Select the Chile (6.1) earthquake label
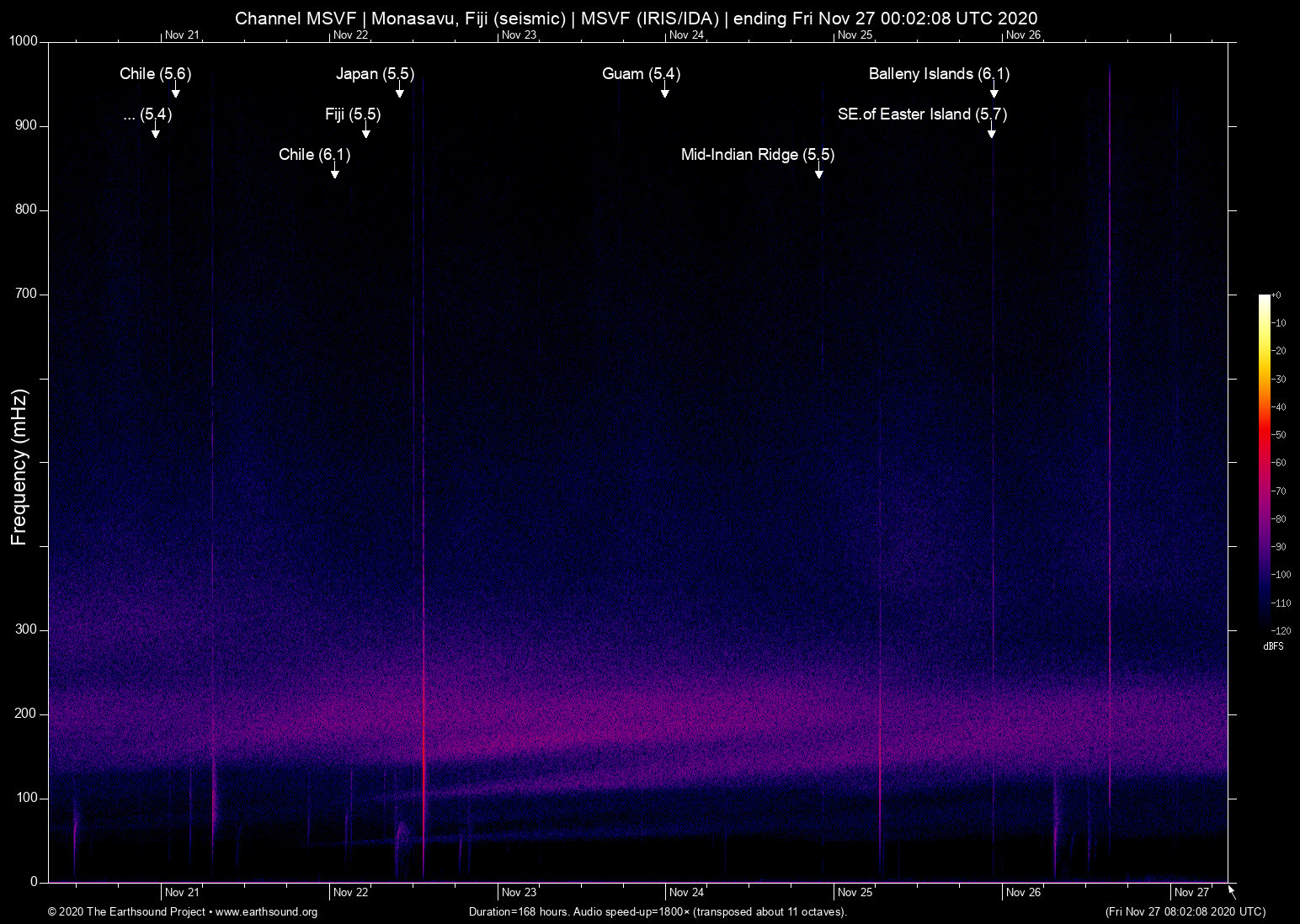Viewport: 1300px width, 924px height. [x=315, y=155]
